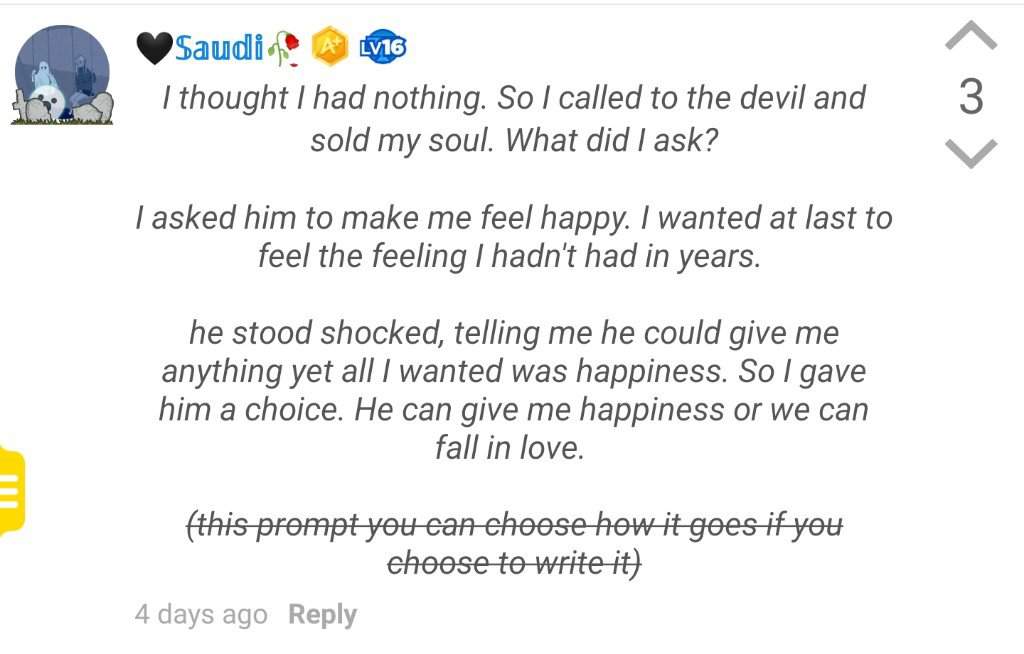The image size is (1024, 654).
Task: Click the vote count number 3
Action: click(971, 97)
